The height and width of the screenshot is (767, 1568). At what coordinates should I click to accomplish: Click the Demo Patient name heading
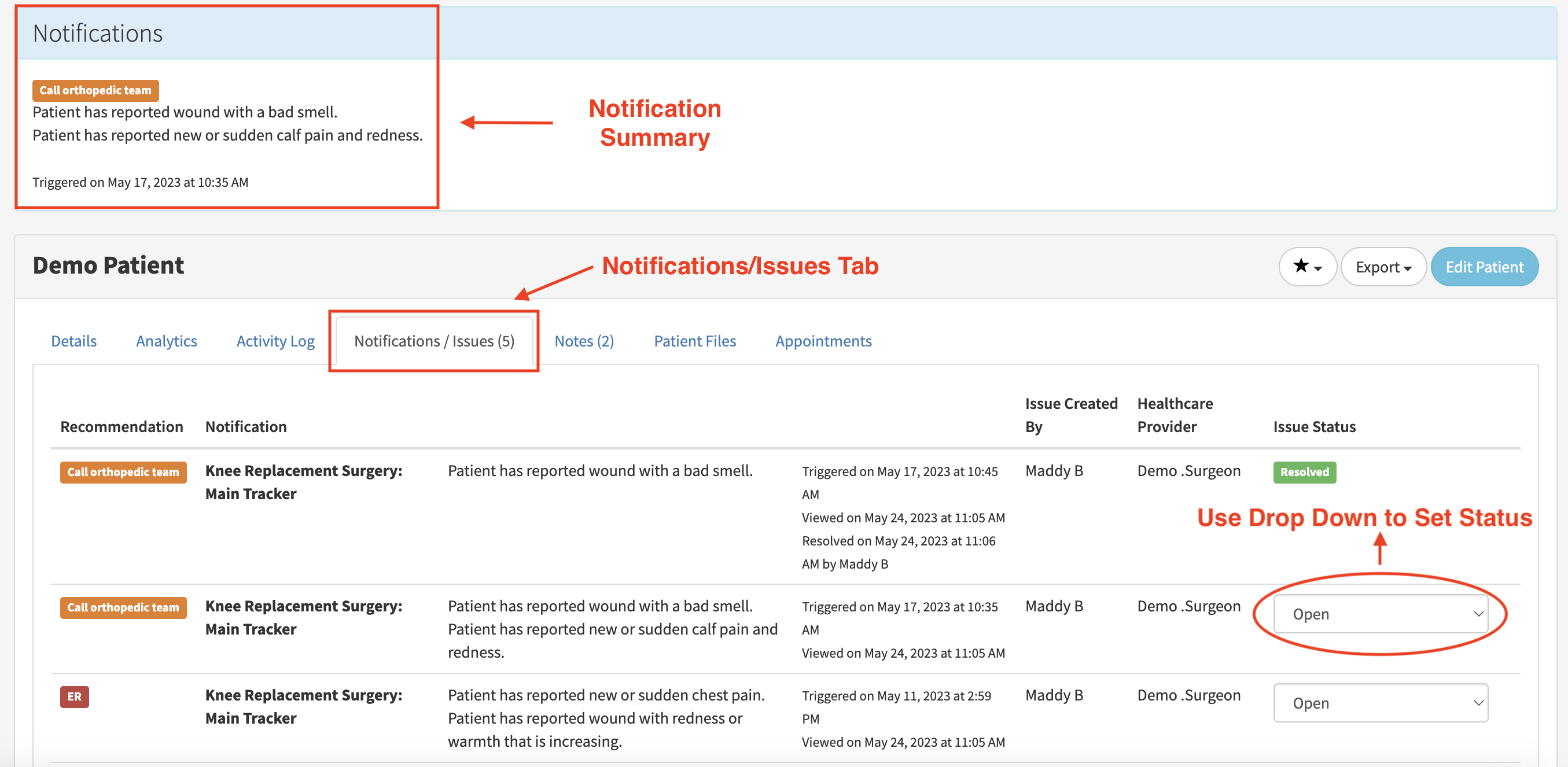click(108, 265)
